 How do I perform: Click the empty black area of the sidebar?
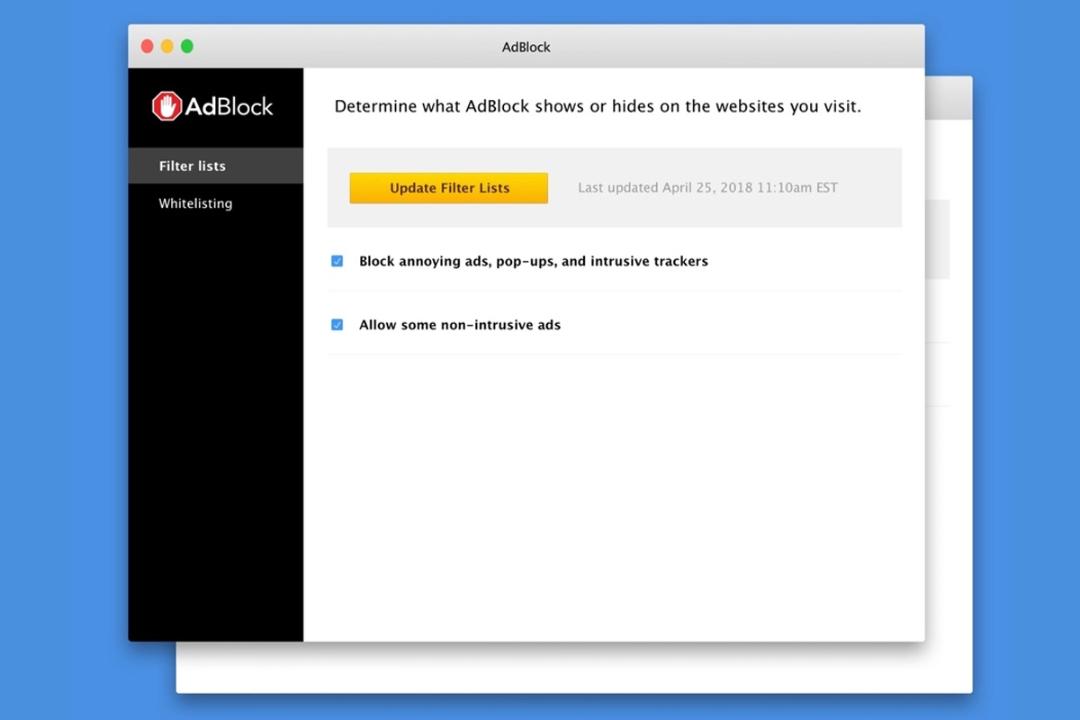pyautogui.click(x=216, y=427)
